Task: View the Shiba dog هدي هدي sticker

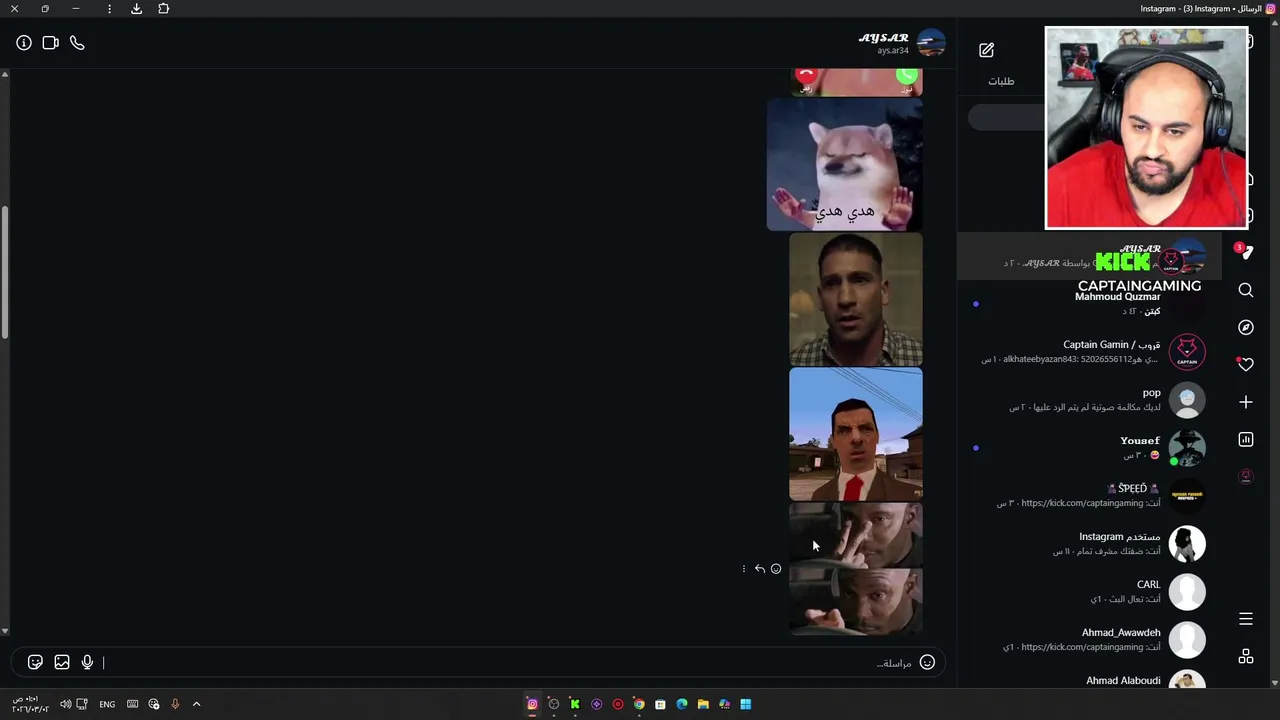Action: click(845, 165)
